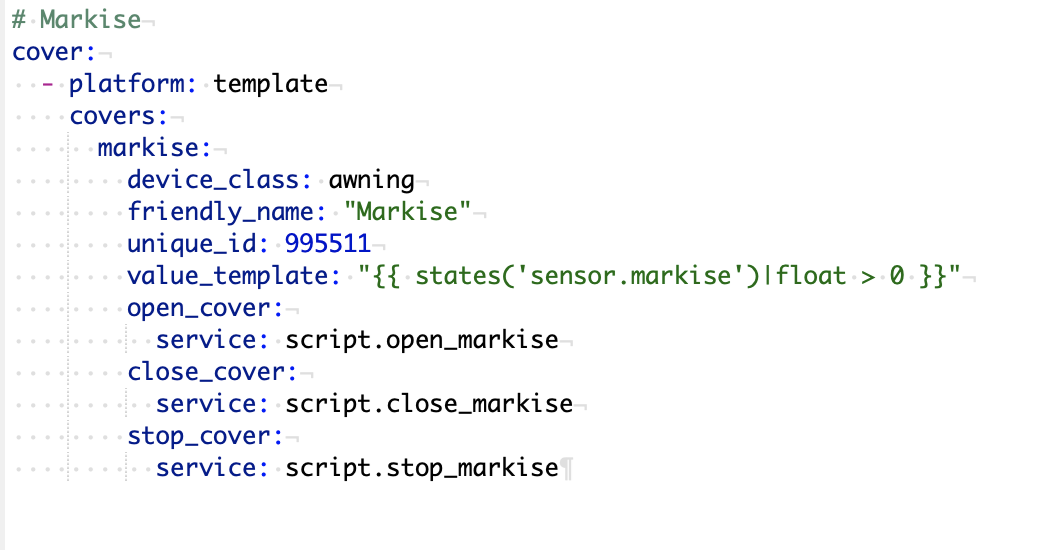Click inside the sensor.markise template string
1050x550 pixels.
coord(659,275)
